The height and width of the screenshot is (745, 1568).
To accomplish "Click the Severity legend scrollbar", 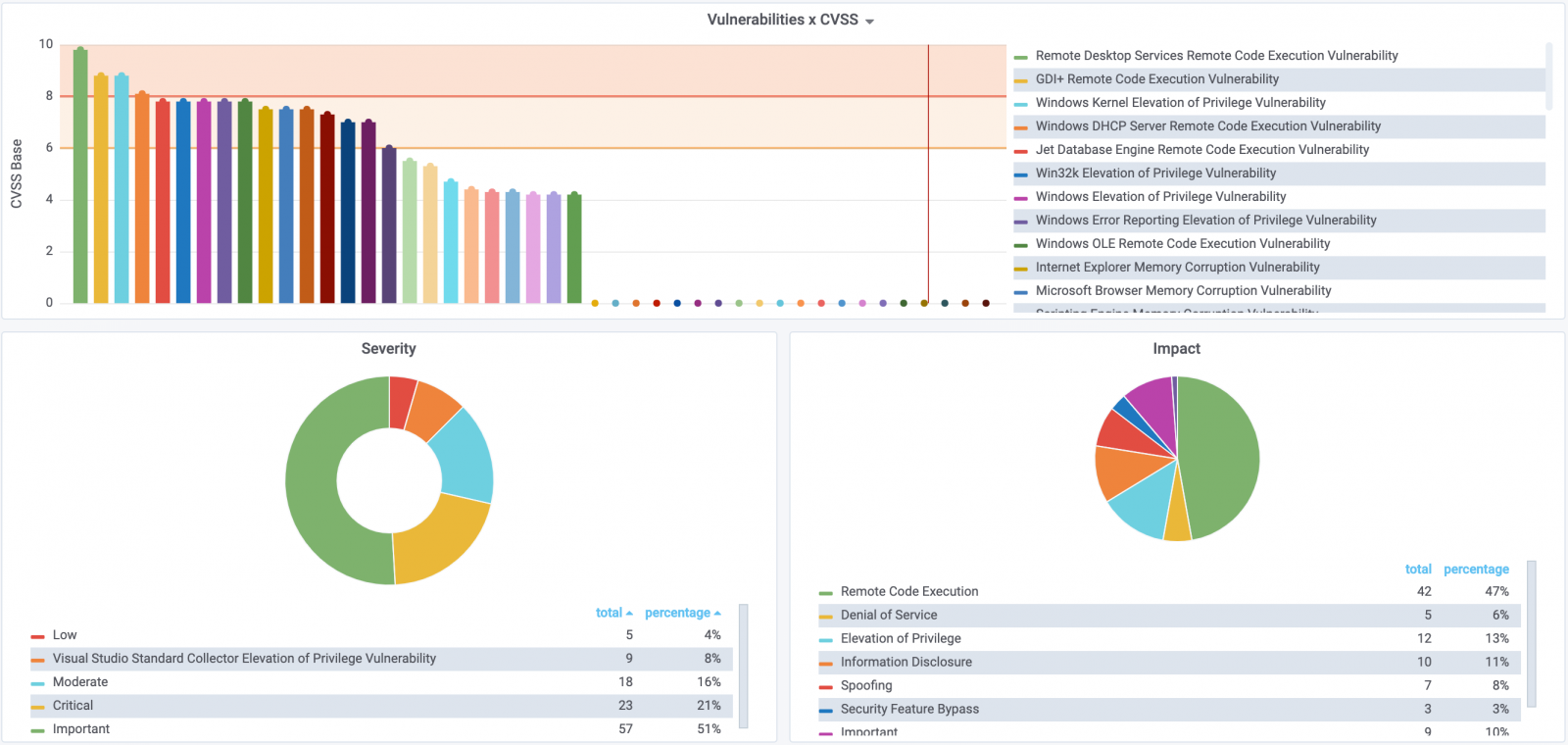I will click(x=743, y=666).
